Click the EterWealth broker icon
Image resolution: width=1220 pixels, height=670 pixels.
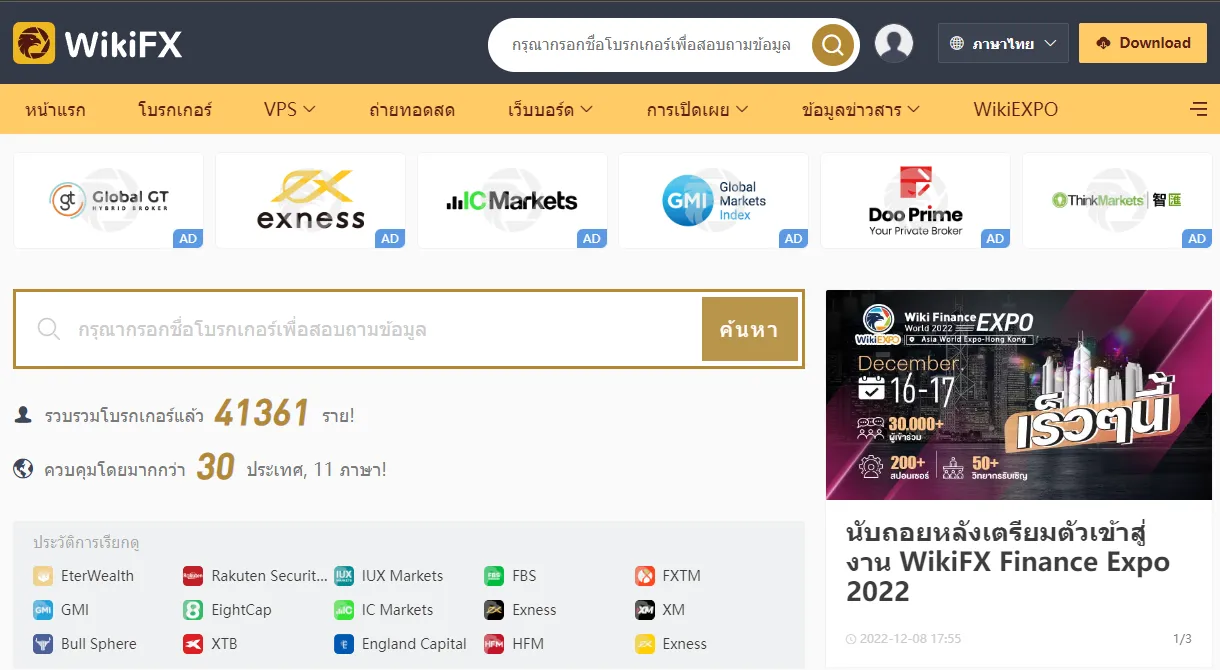(x=43, y=576)
